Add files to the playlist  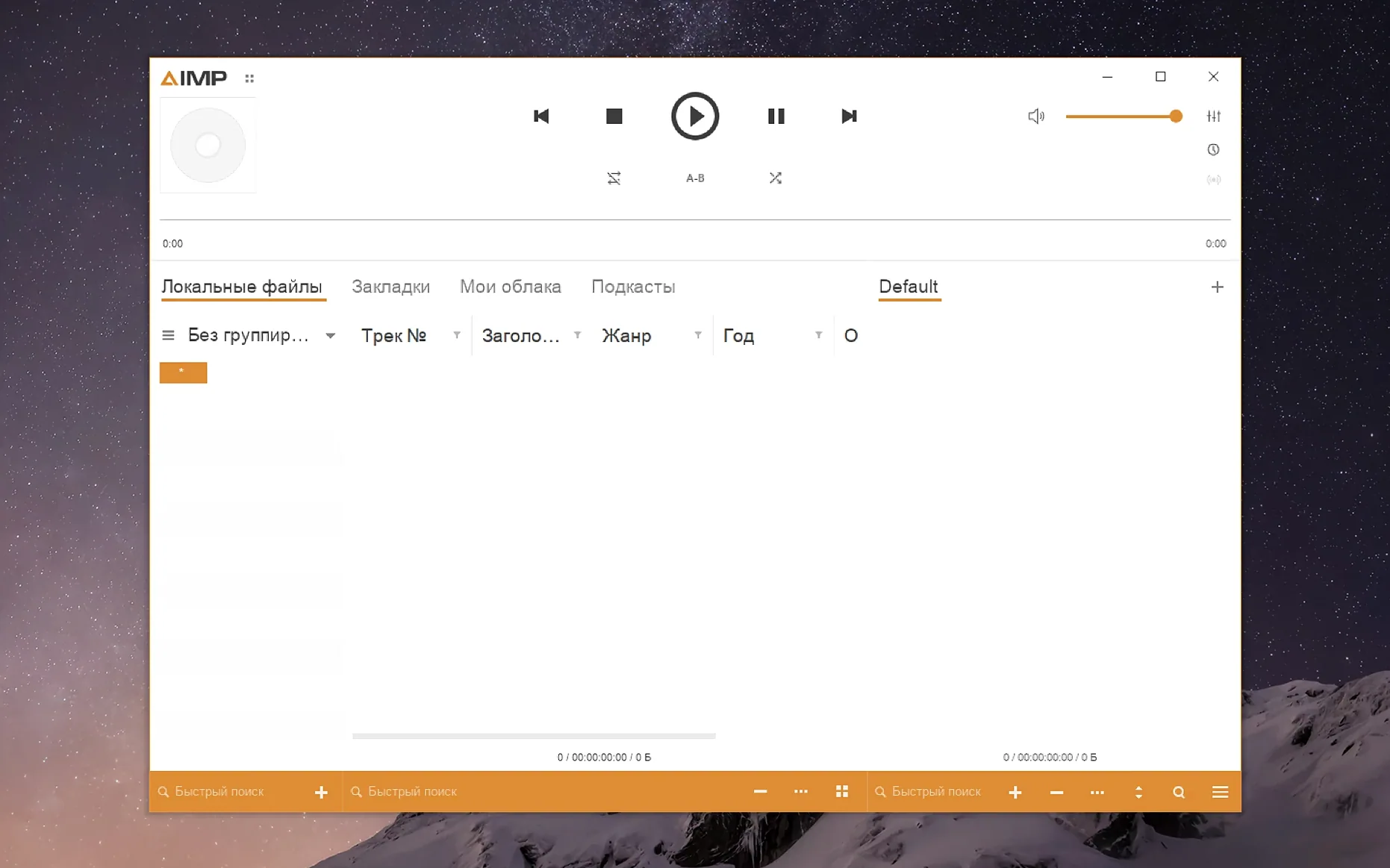click(x=1015, y=793)
